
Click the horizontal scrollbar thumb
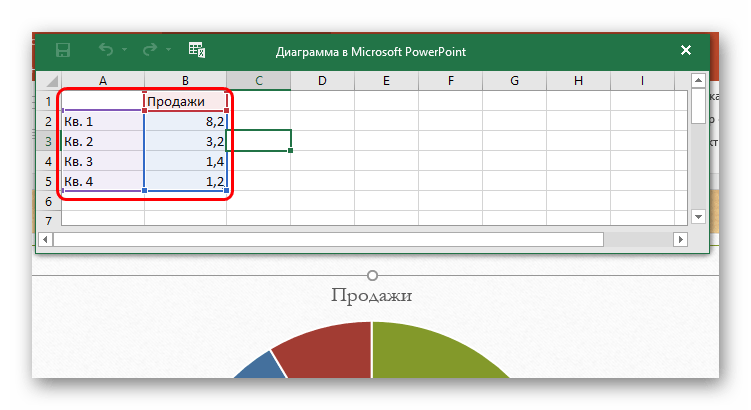[328, 239]
